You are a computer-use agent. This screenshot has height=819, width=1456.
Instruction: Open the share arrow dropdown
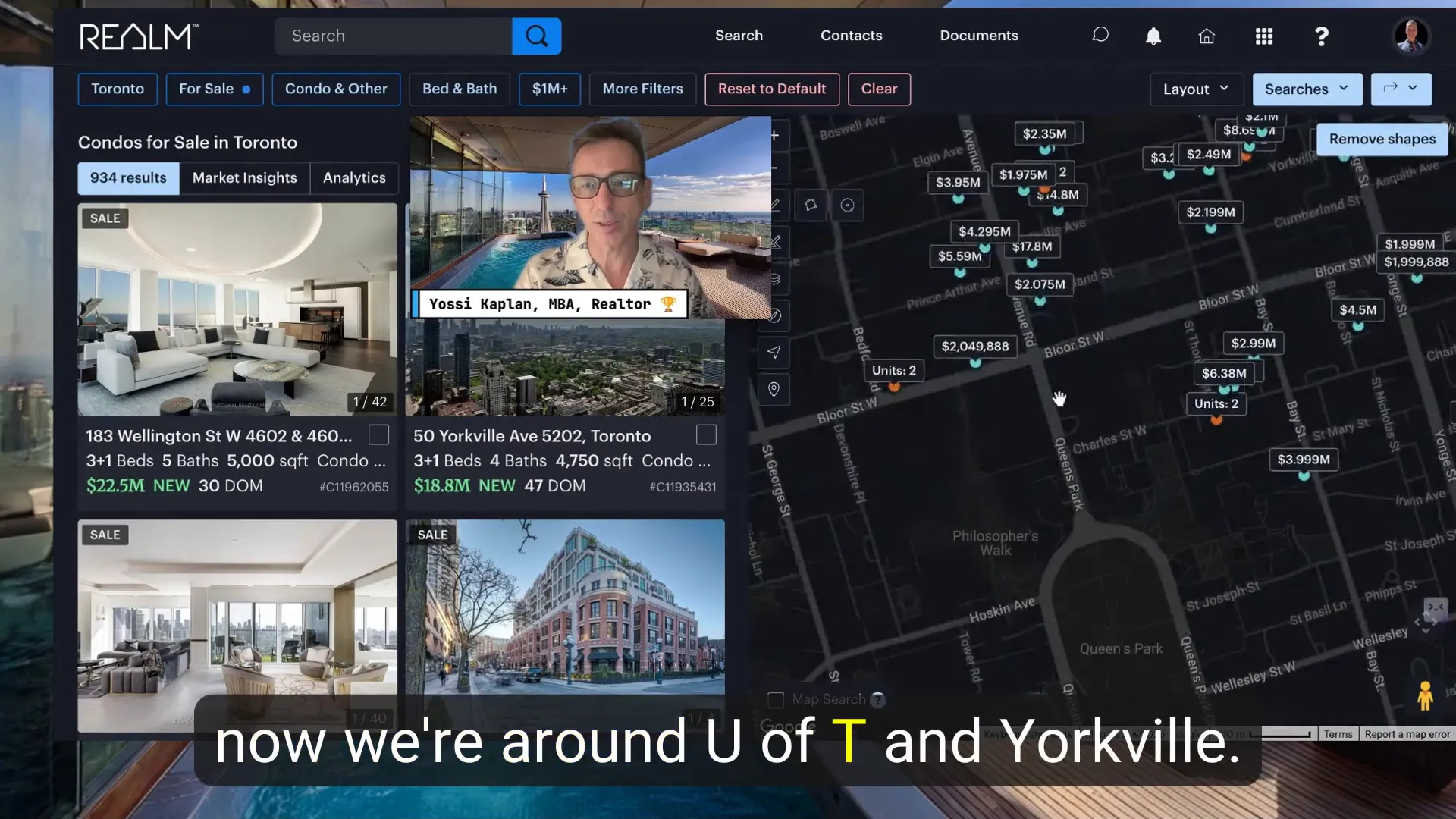1401,89
